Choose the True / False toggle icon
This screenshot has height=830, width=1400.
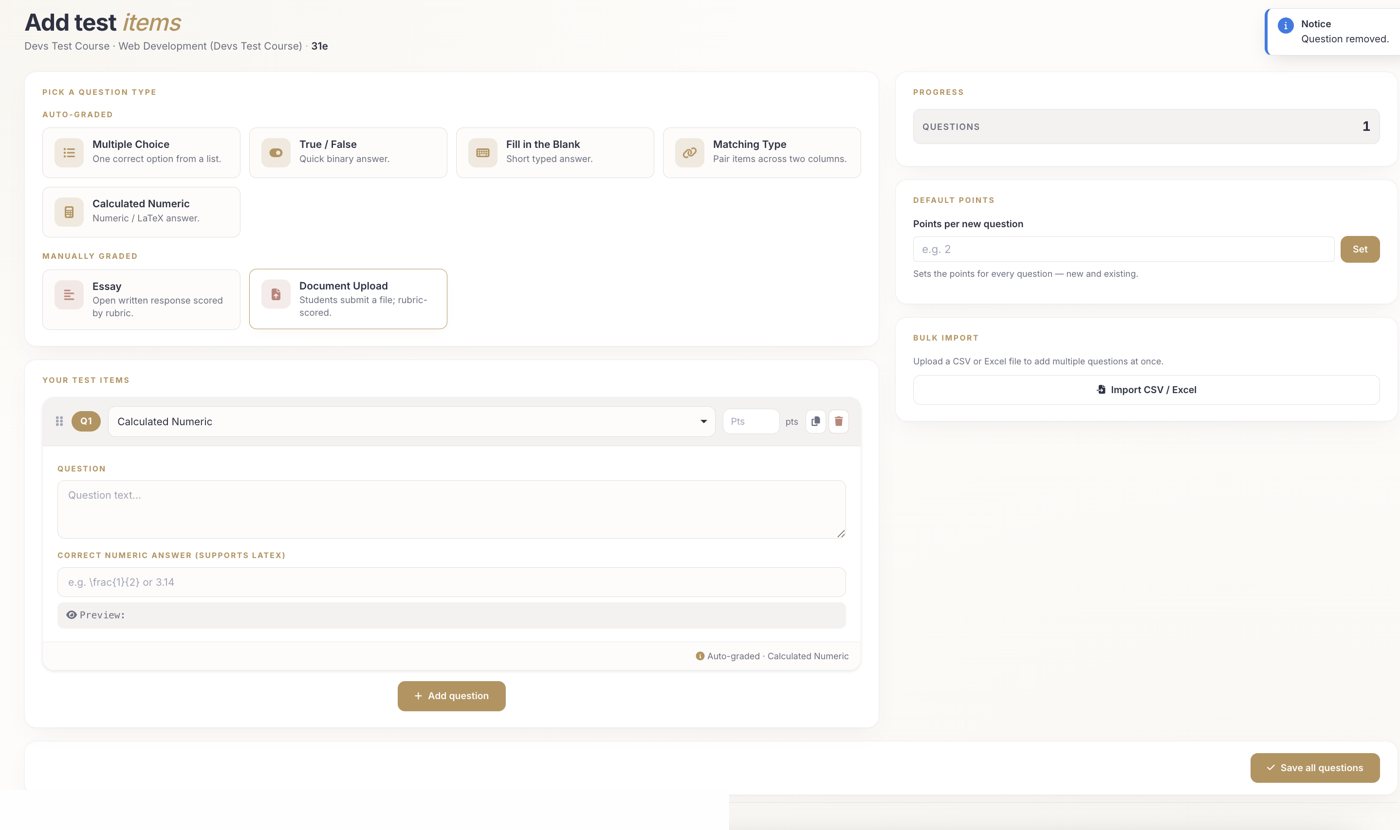pos(276,153)
